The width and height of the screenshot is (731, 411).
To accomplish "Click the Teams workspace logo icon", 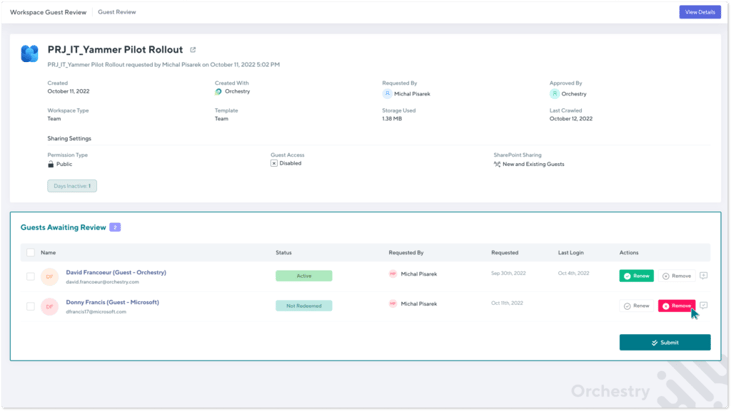I will [x=29, y=53].
